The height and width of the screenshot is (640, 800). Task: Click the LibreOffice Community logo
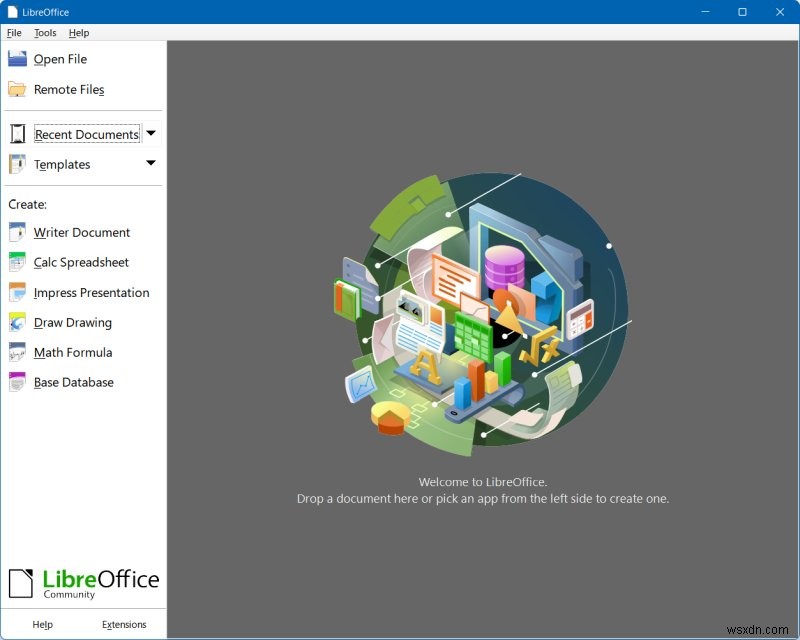tap(84, 581)
